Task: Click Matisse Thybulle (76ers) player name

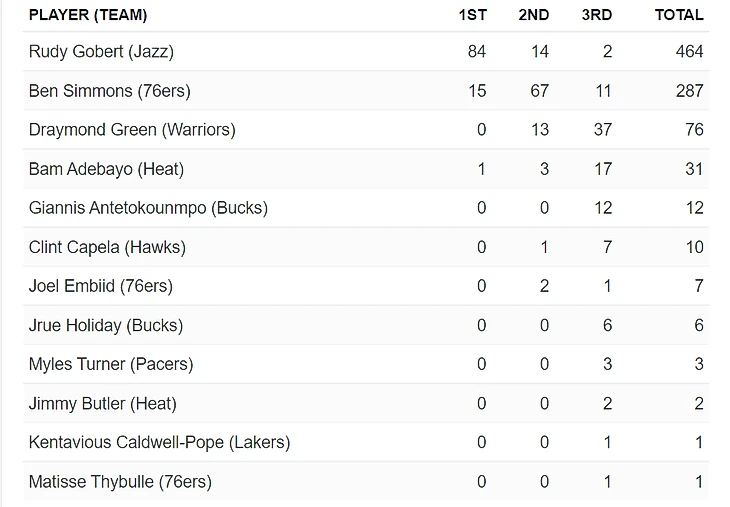Action: coord(120,481)
